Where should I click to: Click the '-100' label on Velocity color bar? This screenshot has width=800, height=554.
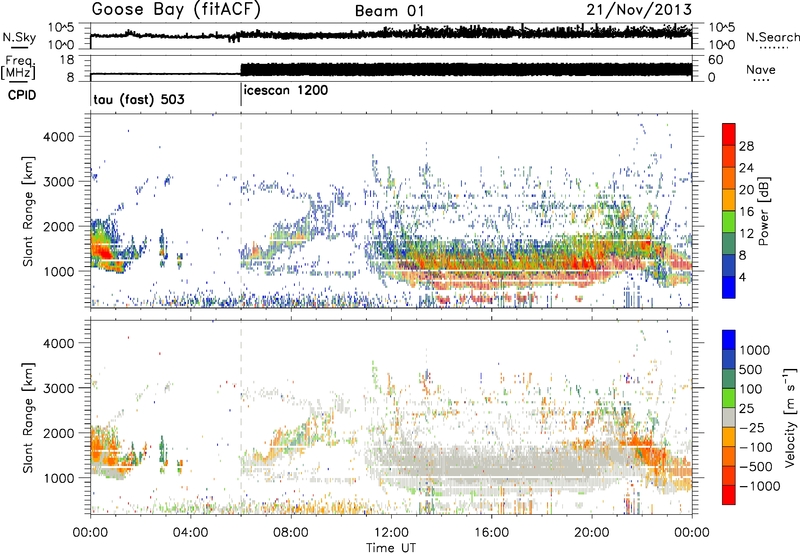[756, 447]
